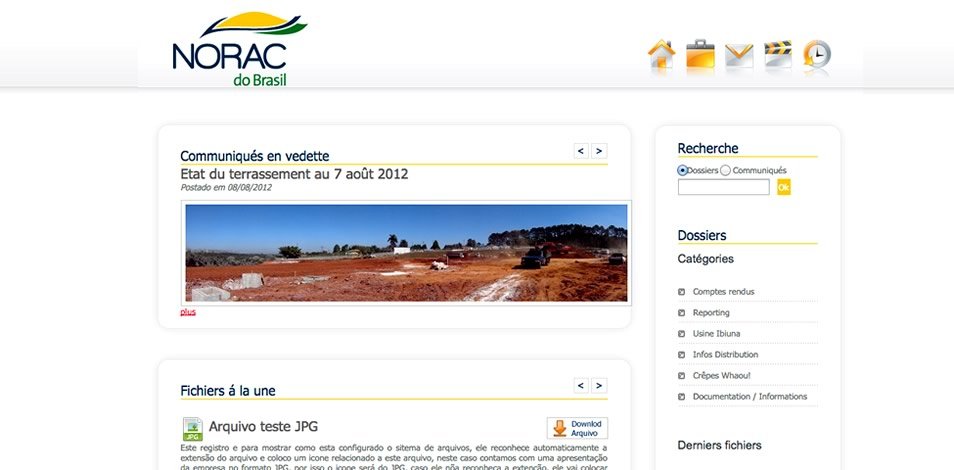Open the red 'plus' link

point(188,312)
